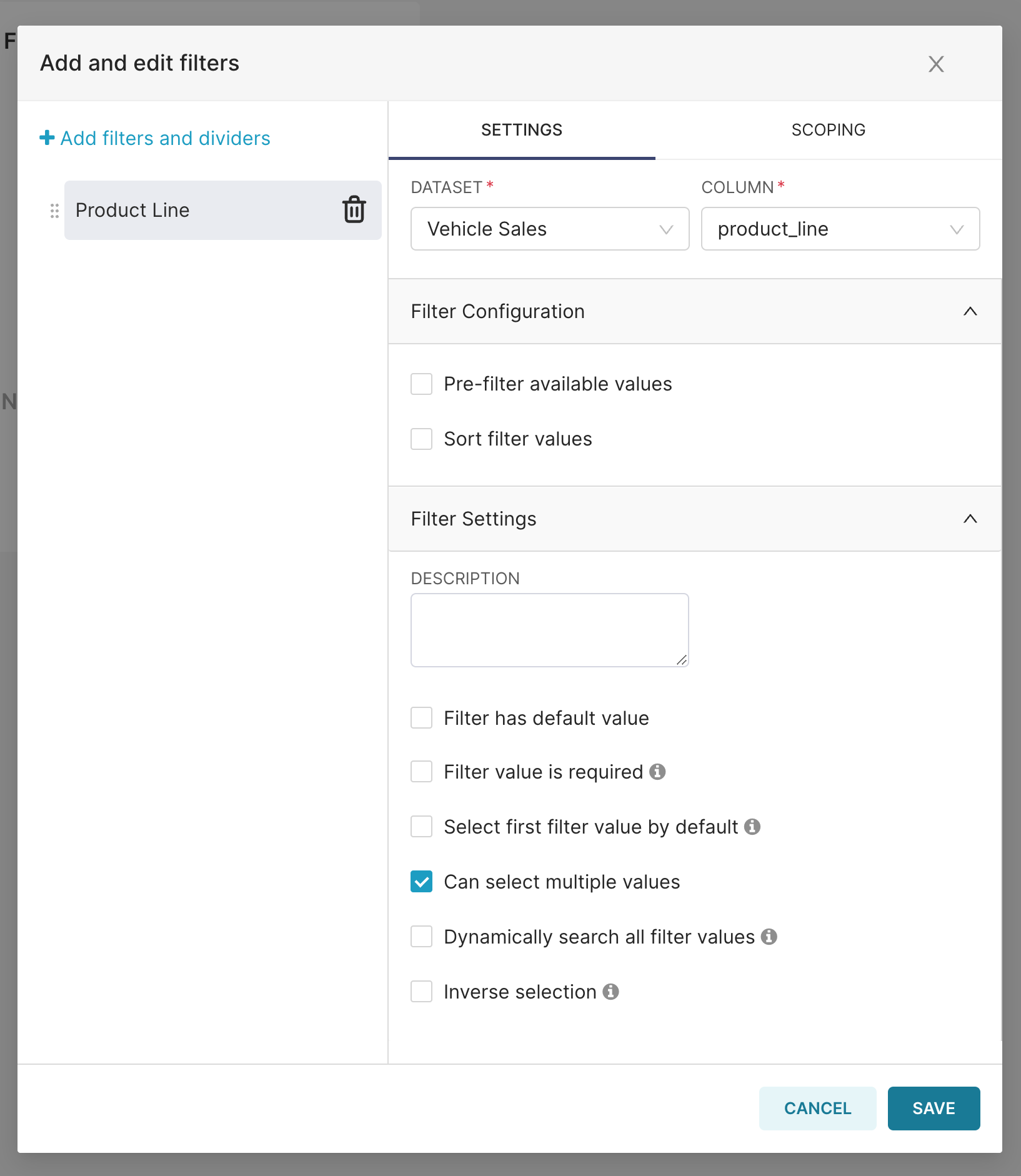
Task: Toggle Filter has default value checkbox
Action: tap(421, 718)
